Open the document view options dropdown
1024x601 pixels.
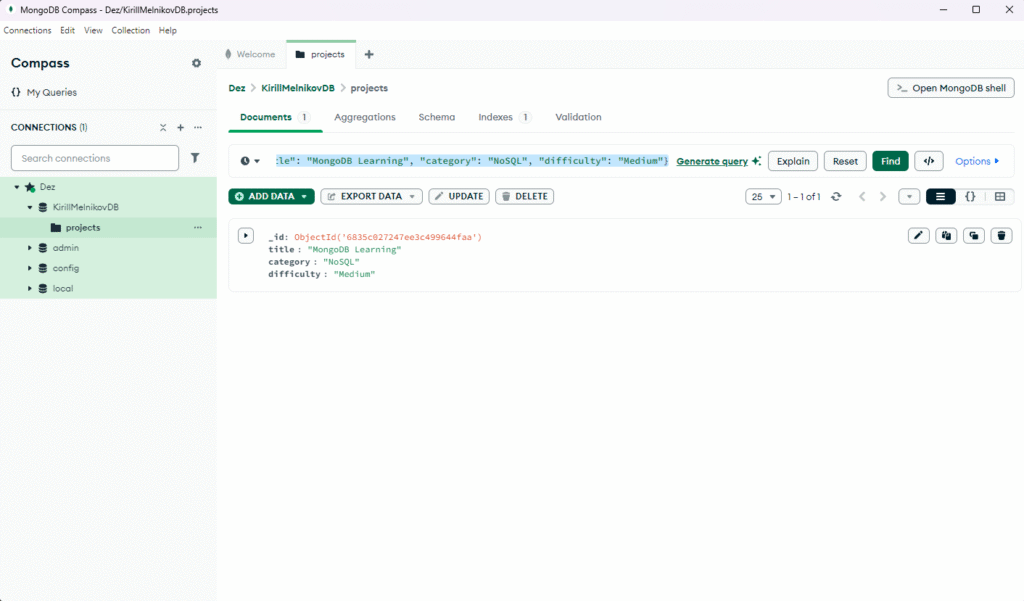coord(909,197)
